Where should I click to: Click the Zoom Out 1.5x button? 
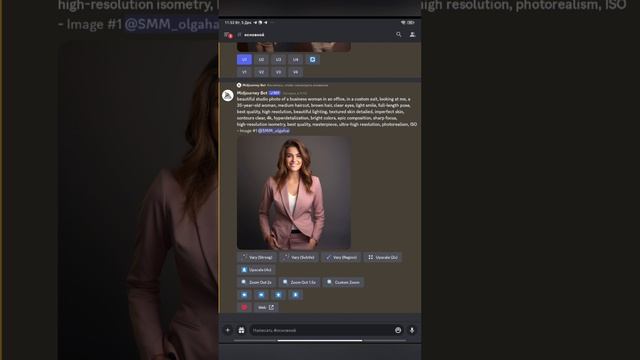click(300, 282)
